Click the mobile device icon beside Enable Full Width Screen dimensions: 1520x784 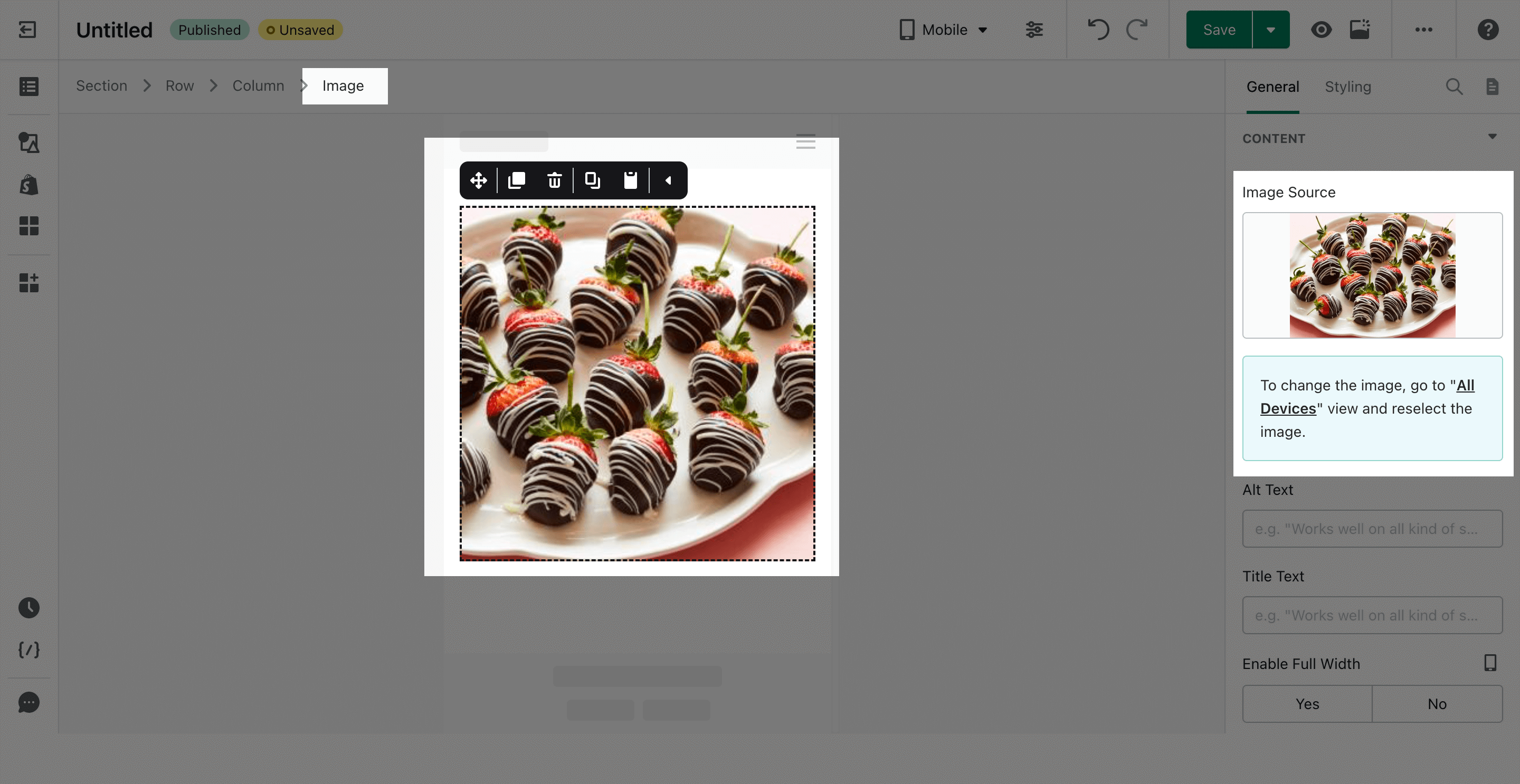pos(1490,663)
